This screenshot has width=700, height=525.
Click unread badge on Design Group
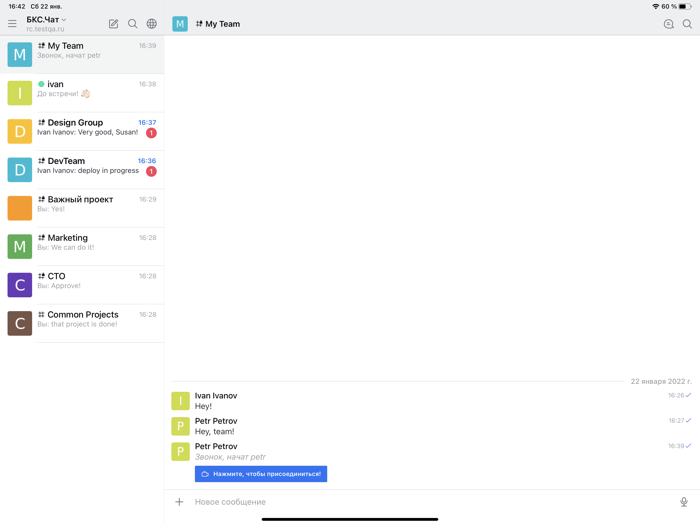click(151, 133)
